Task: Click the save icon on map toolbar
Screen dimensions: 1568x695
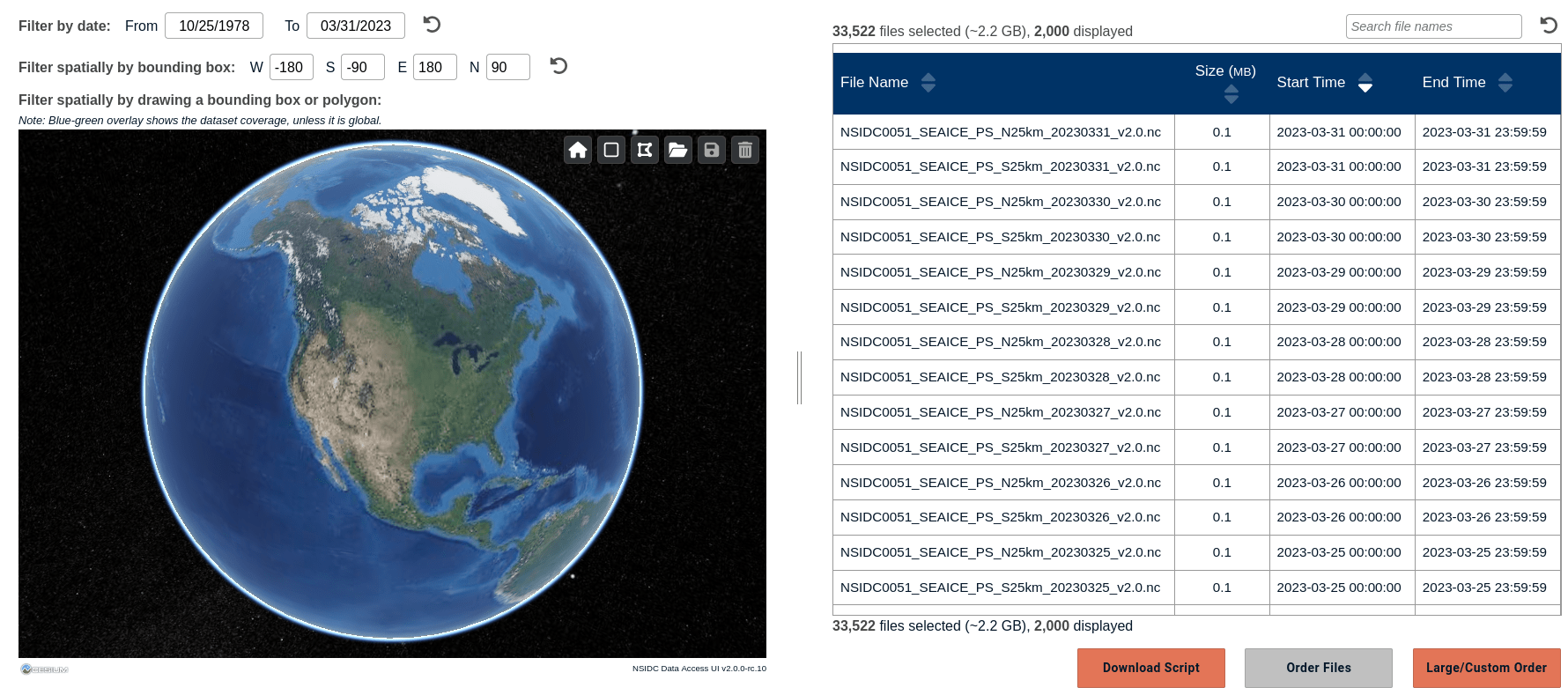Action: coord(712,150)
